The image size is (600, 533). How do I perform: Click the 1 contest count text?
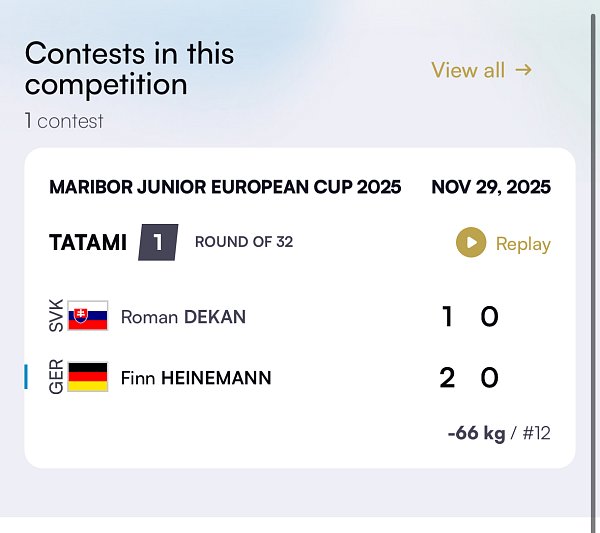click(x=64, y=122)
